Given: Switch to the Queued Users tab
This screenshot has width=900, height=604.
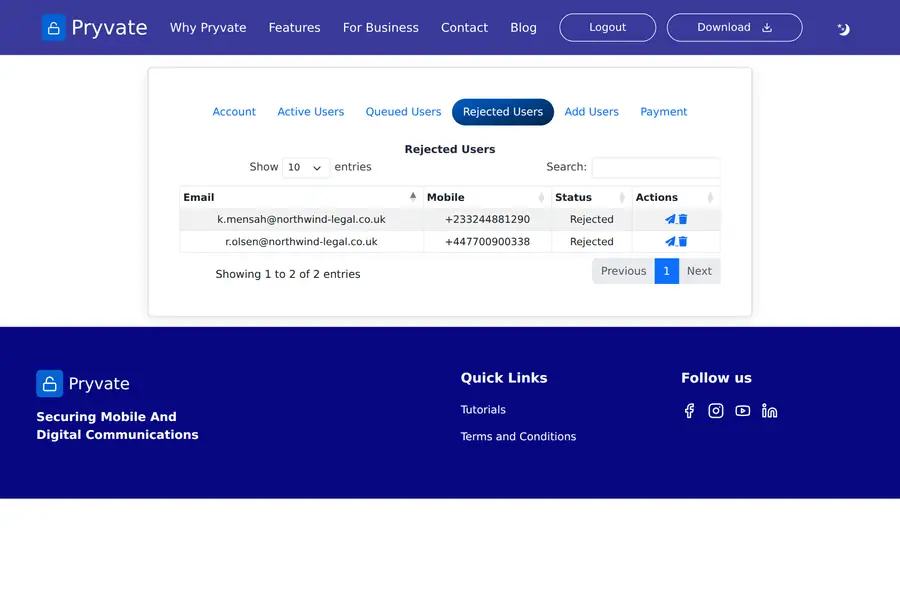Looking at the screenshot, I should pos(404,112).
